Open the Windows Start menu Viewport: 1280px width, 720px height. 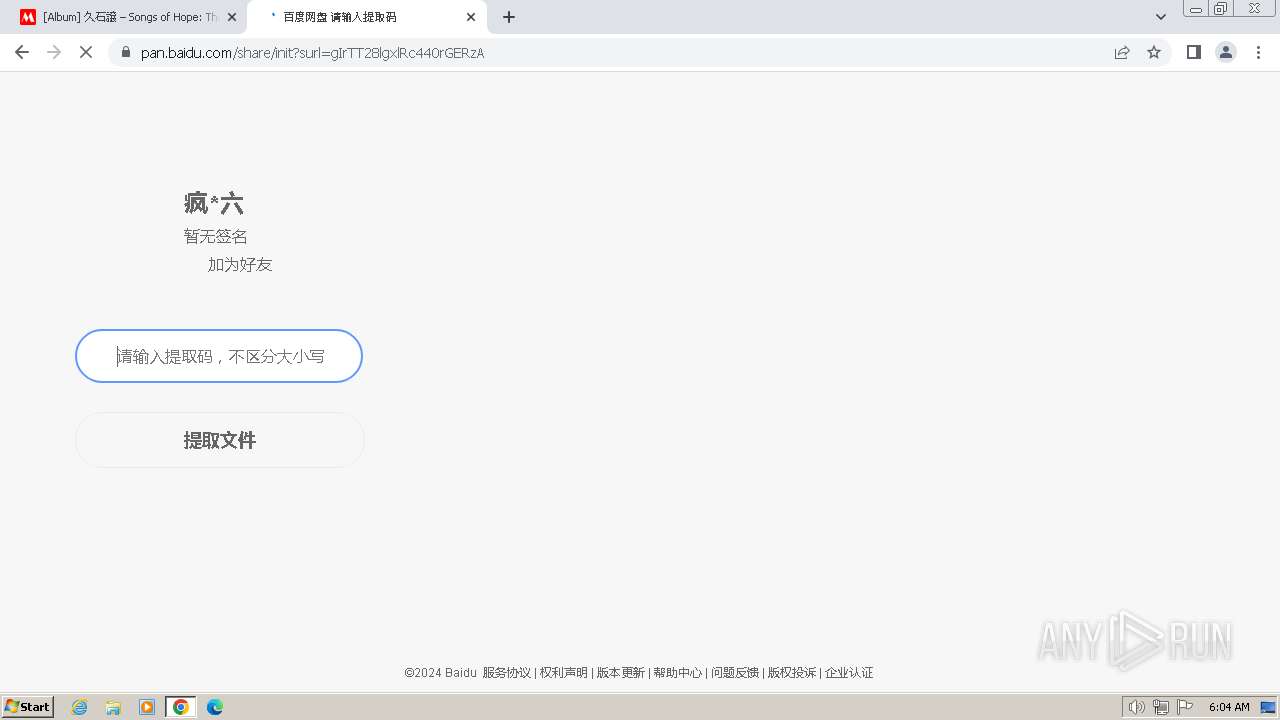tap(28, 707)
